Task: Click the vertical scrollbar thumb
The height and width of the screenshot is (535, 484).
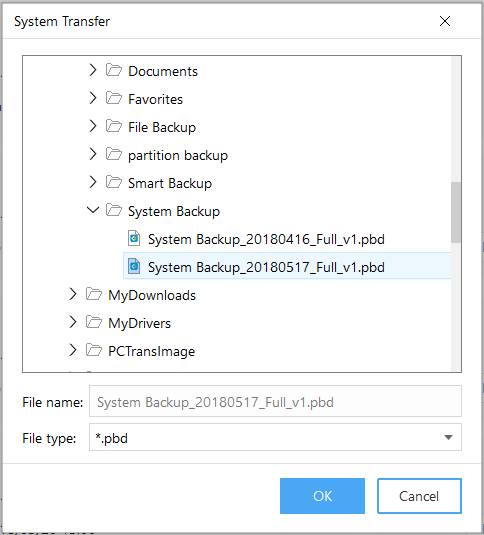Action: (x=456, y=212)
